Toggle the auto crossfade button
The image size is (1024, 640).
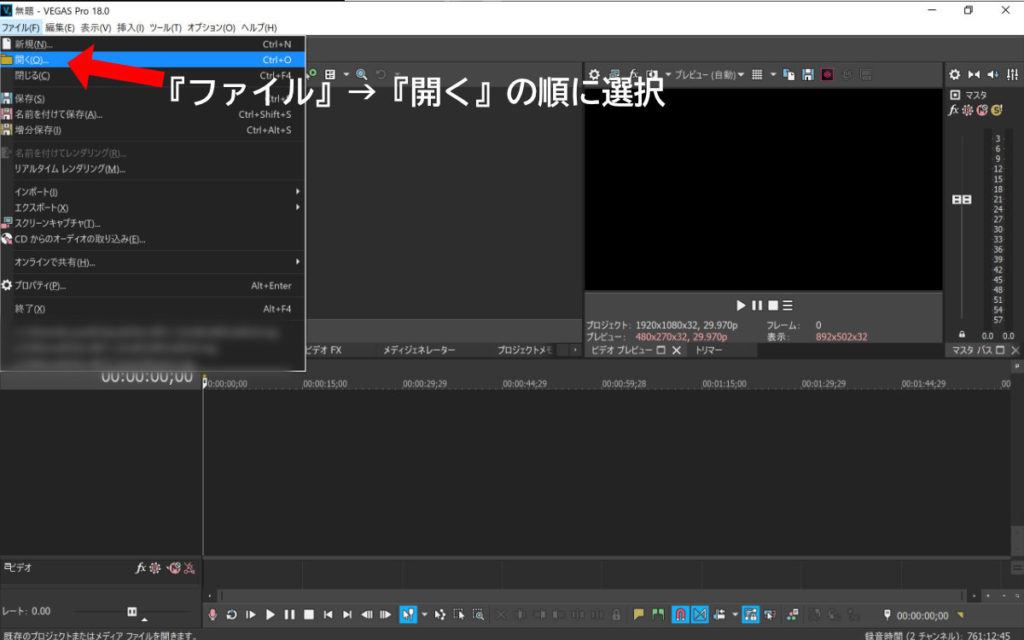click(700, 615)
